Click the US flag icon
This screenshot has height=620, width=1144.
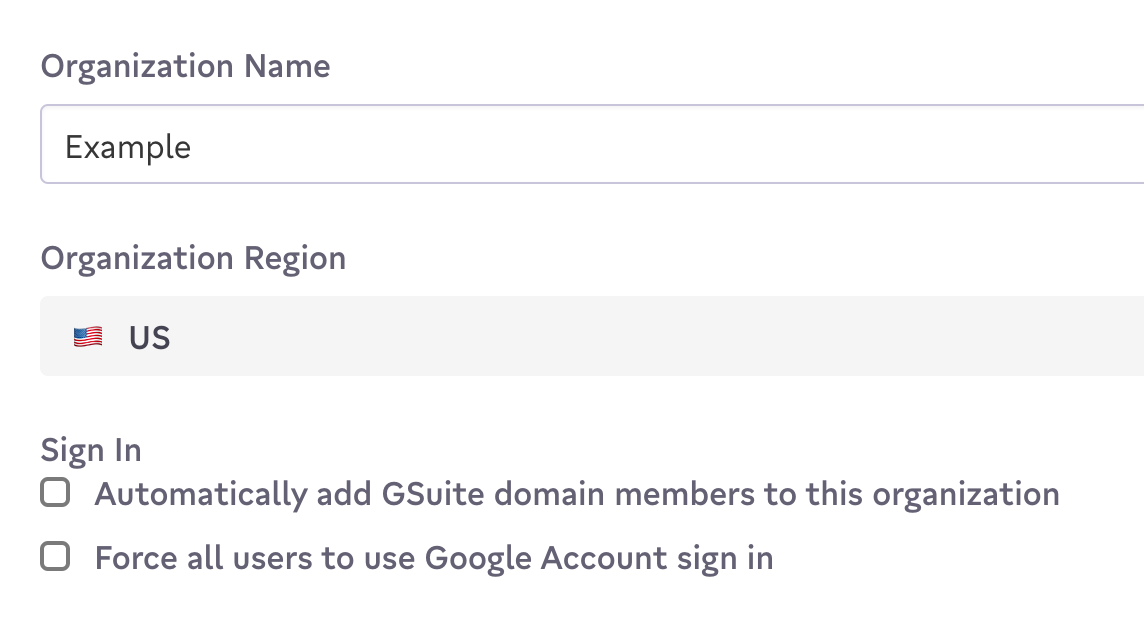point(88,338)
